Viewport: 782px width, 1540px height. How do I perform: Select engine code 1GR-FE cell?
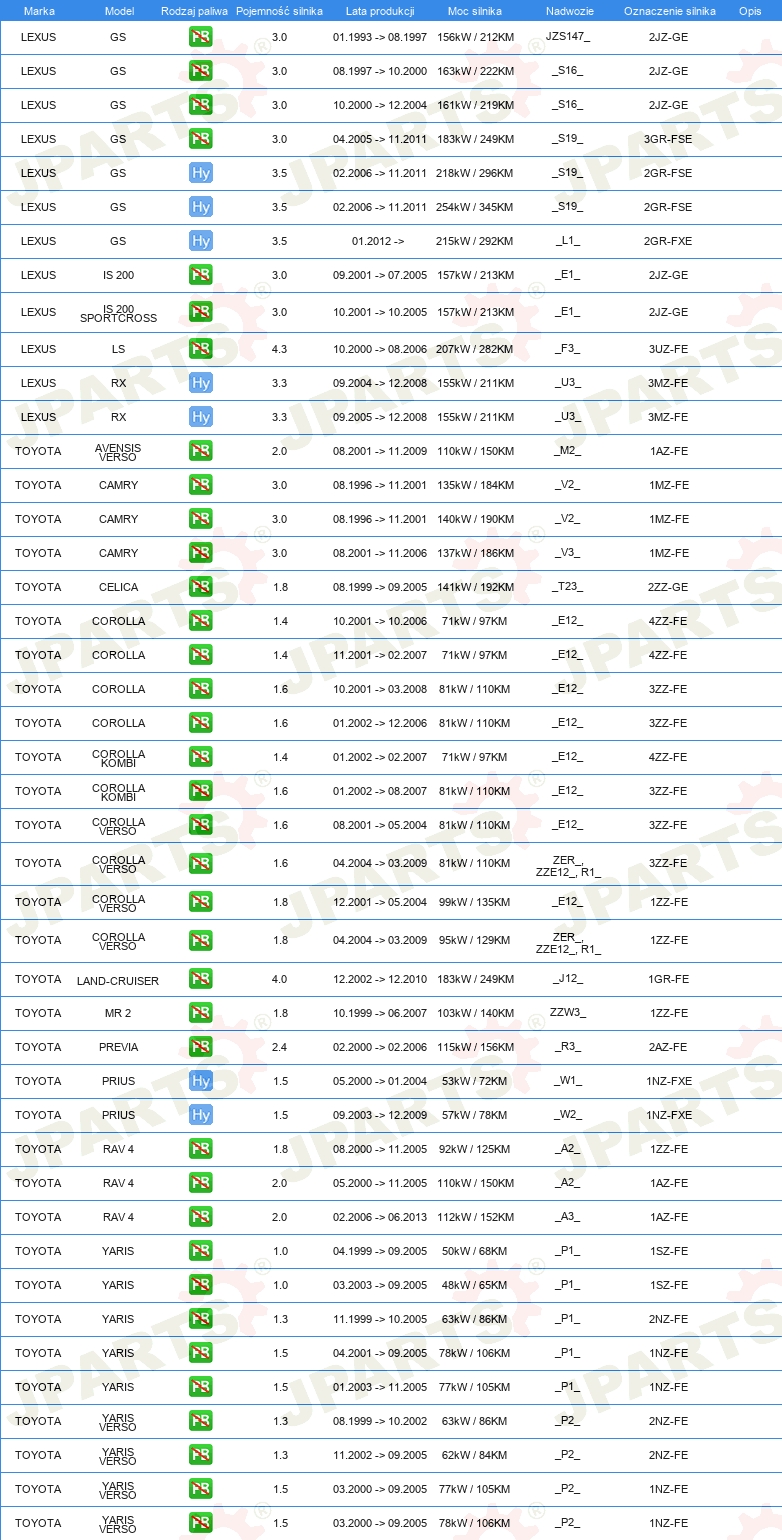pyautogui.click(x=668, y=979)
